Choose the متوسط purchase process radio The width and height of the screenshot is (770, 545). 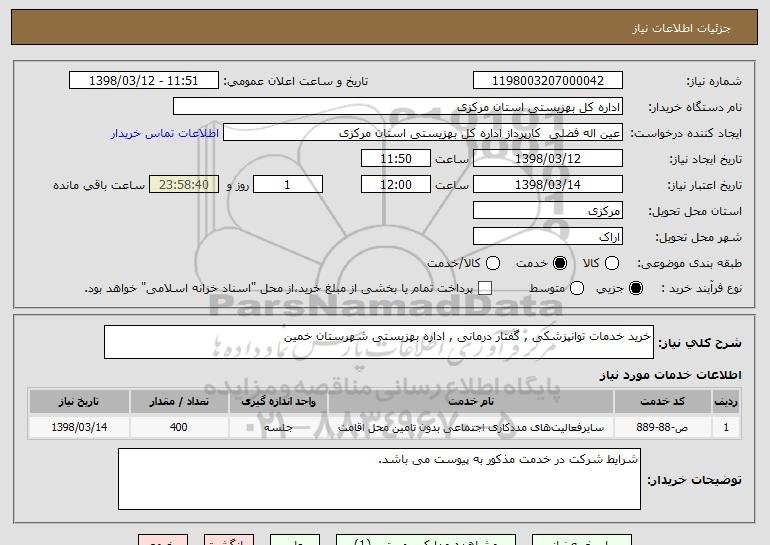pyautogui.click(x=577, y=289)
